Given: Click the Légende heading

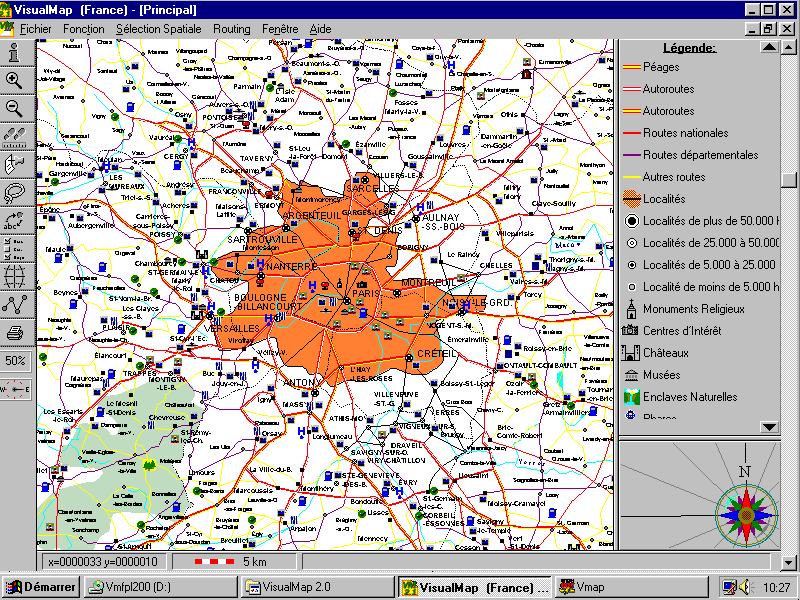Looking at the screenshot, I should [x=690, y=48].
